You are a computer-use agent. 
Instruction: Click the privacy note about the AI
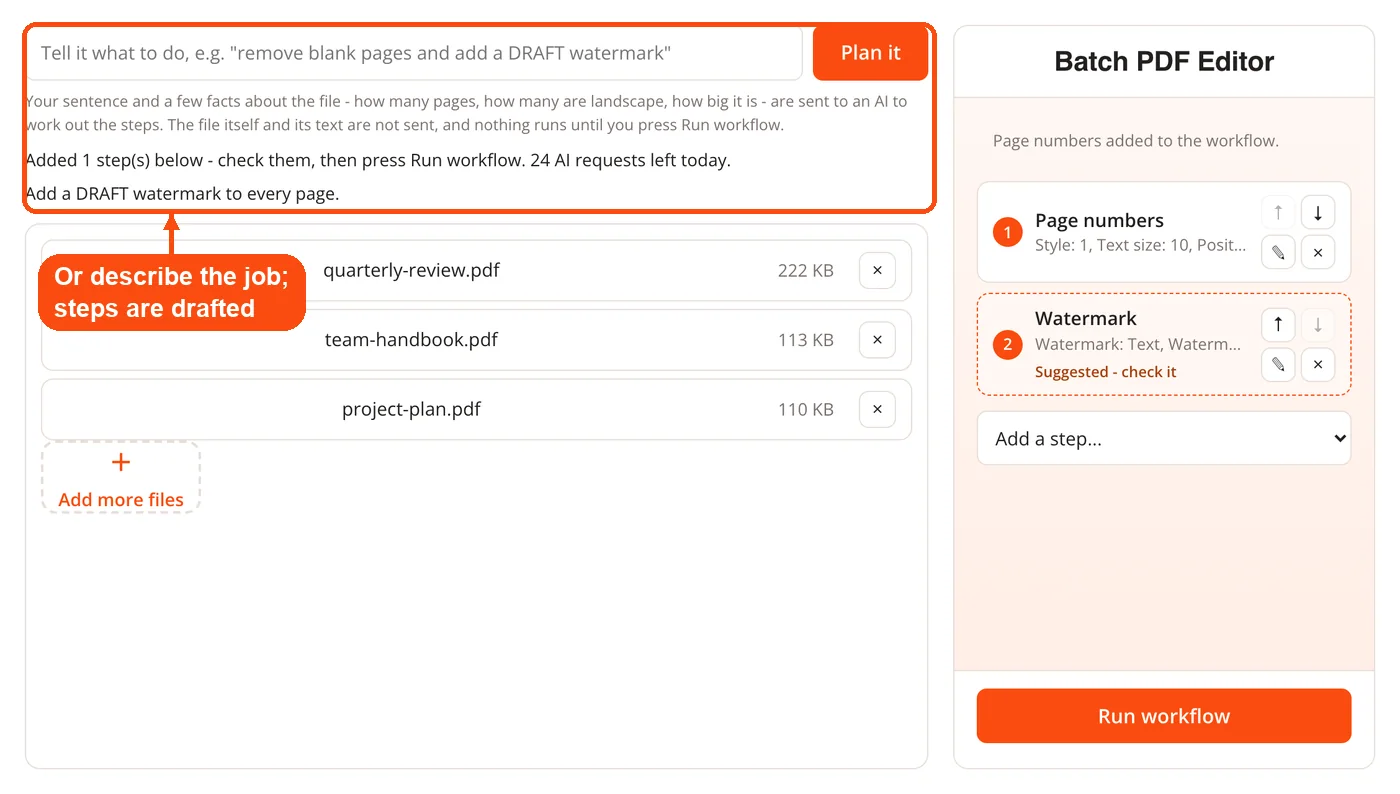466,113
